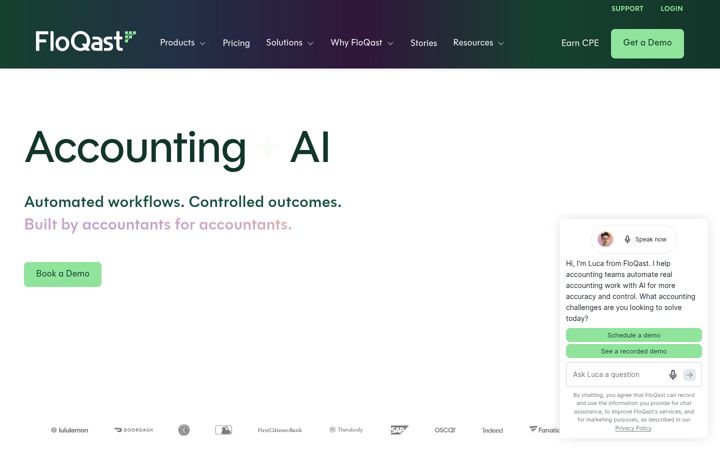The height and width of the screenshot is (450, 720).
Task: Click the SAP logo
Action: pos(399,430)
